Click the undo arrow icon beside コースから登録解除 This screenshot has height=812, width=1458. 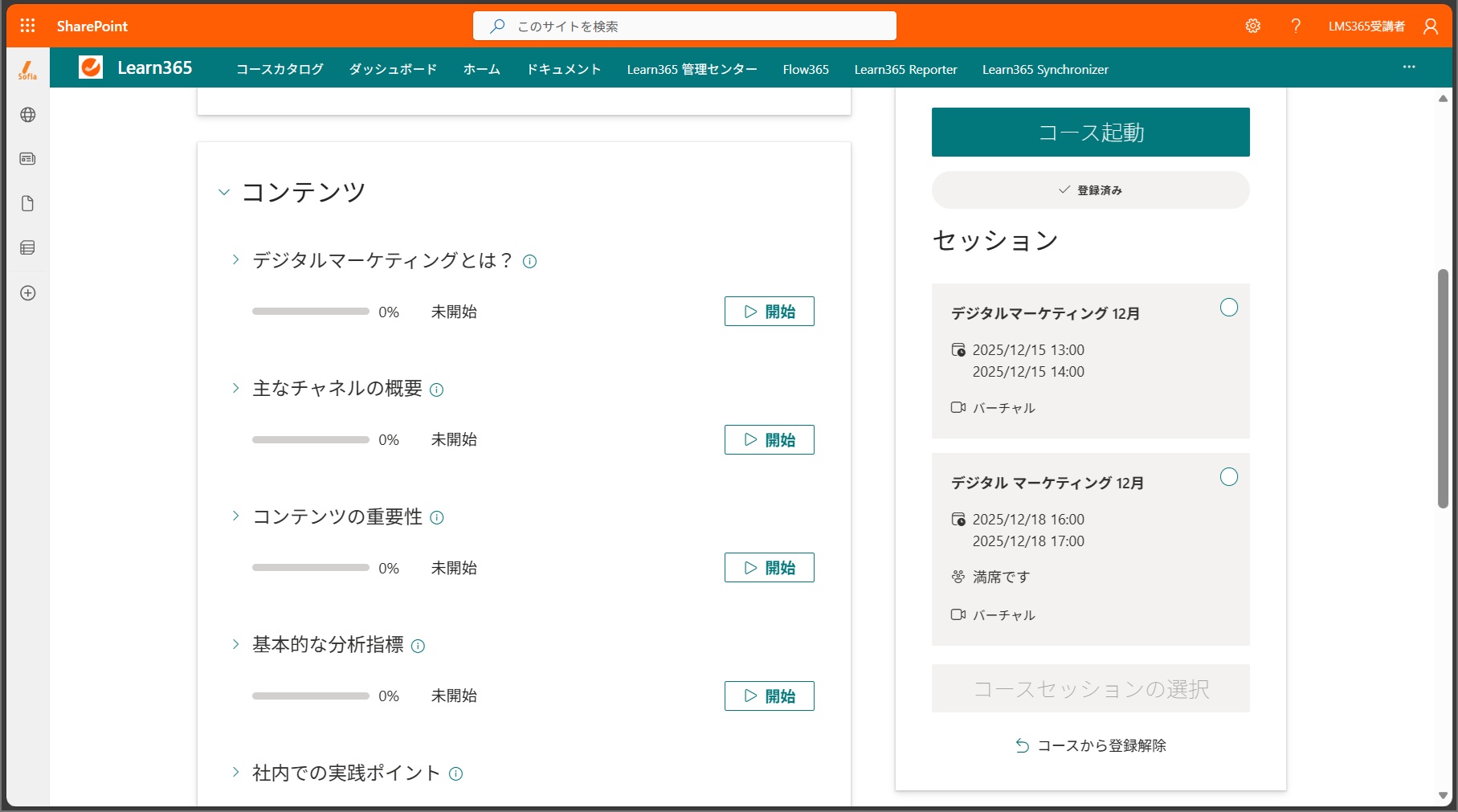(x=1022, y=745)
